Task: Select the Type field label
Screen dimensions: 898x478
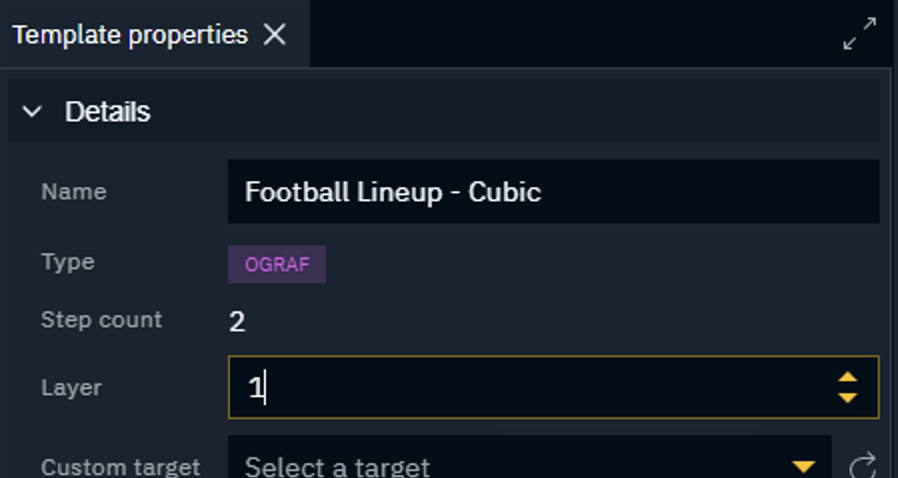Action: pyautogui.click(x=68, y=262)
